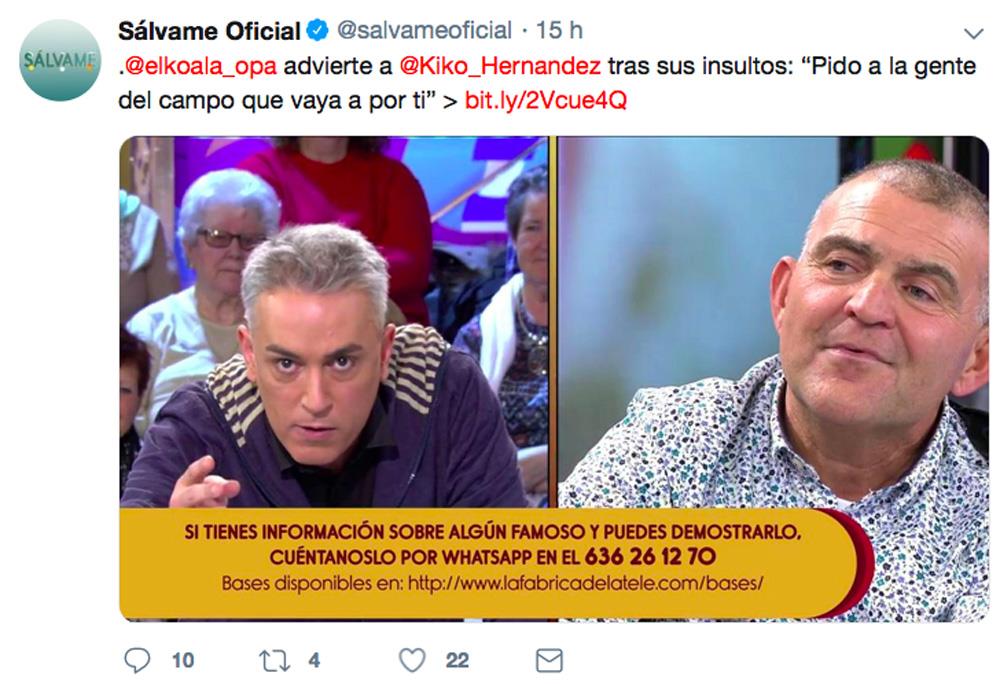The height and width of the screenshot is (684, 1000).
Task: Open the gray-haired man pointing photo
Action: [x=335, y=322]
